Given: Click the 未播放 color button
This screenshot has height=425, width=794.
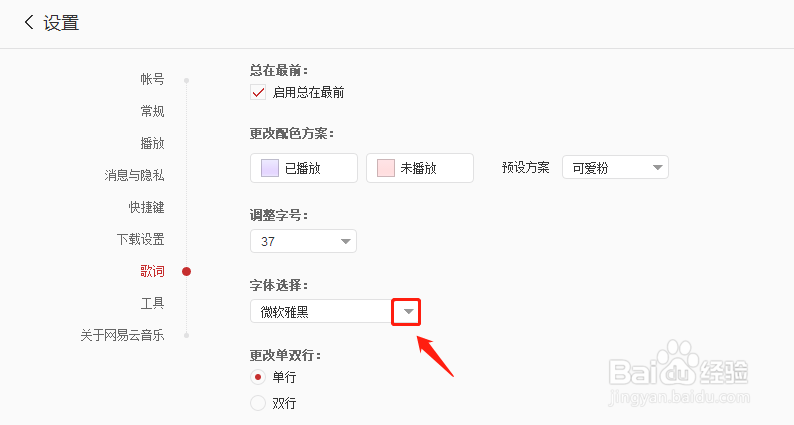Looking at the screenshot, I should point(420,168).
